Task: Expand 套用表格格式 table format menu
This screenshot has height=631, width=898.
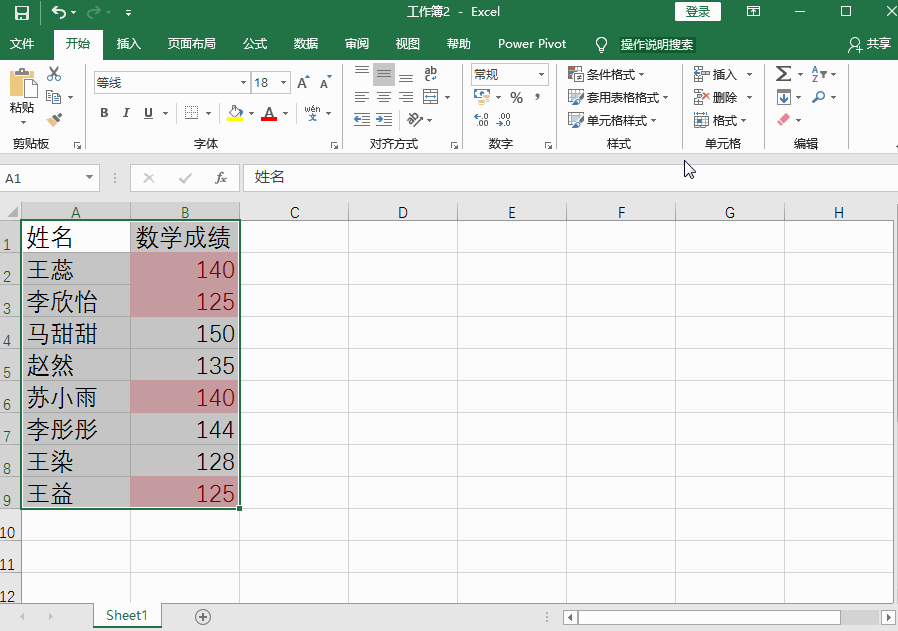Action: [618, 97]
